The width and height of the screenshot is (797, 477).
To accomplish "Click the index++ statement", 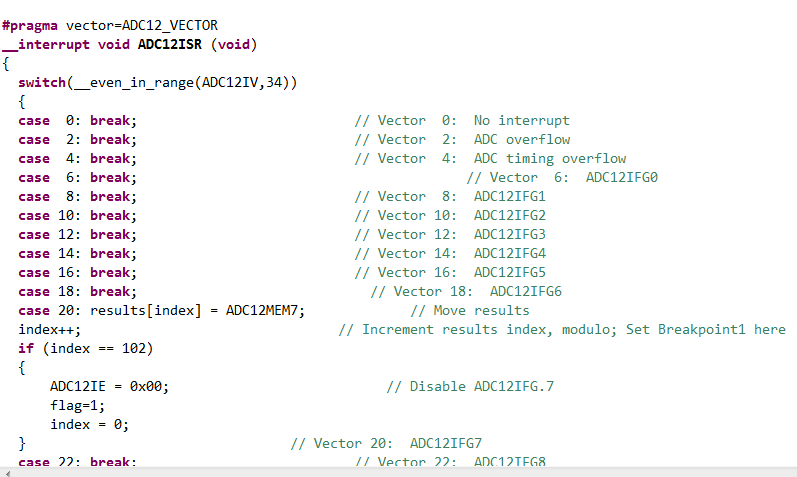I will pyautogui.click(x=49, y=329).
